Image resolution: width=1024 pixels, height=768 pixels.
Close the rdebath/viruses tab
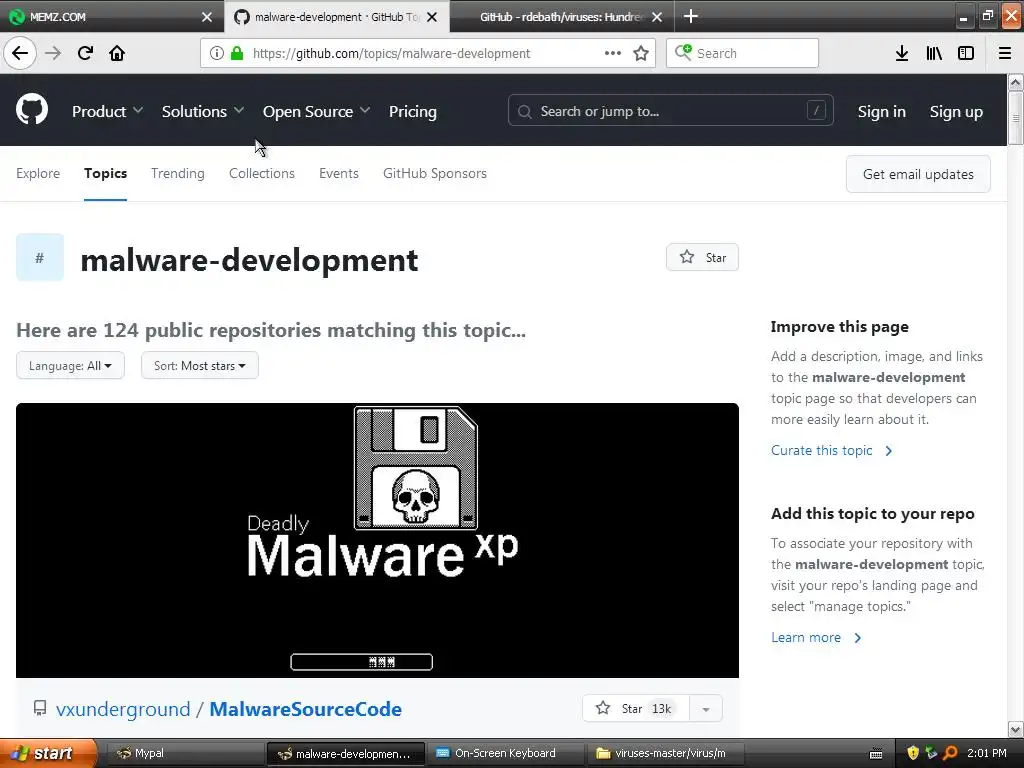(x=657, y=17)
